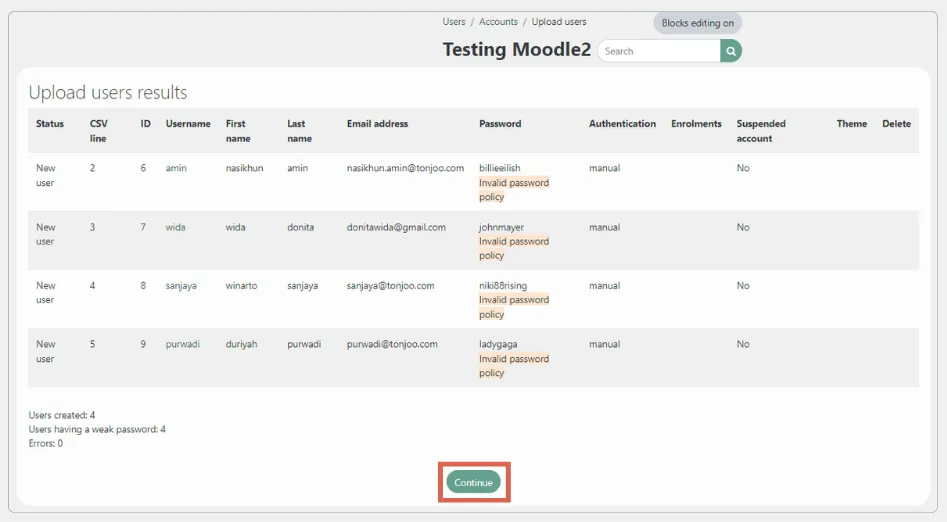
Task: Open the Upload users breadcrumb link
Action: [x=559, y=22]
